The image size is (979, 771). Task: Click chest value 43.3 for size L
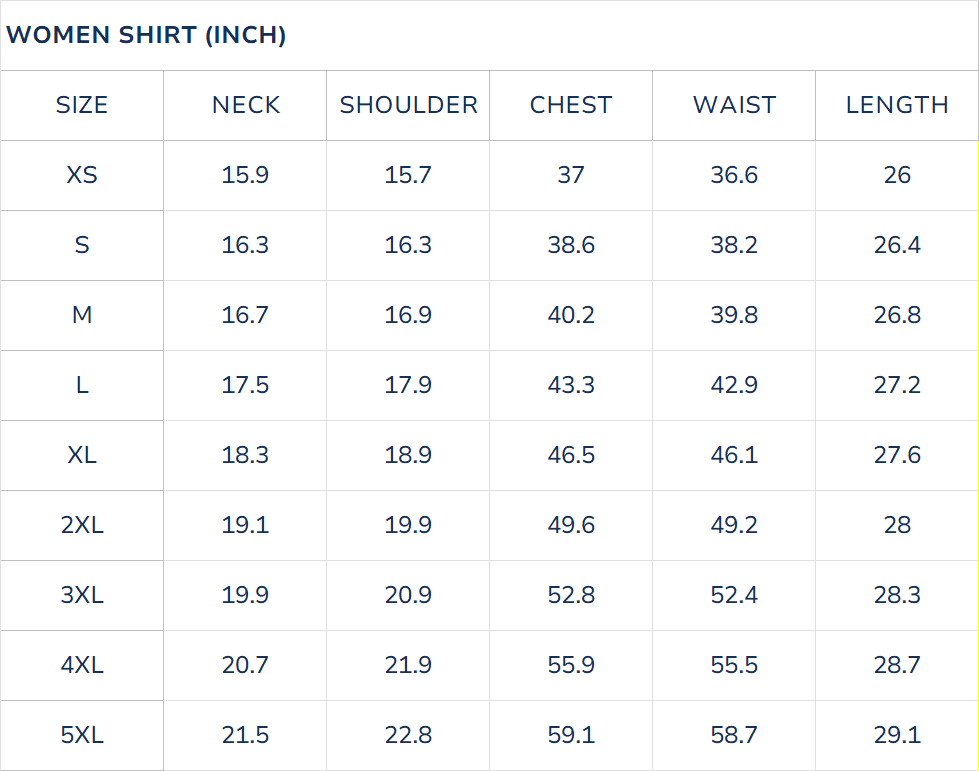point(571,385)
